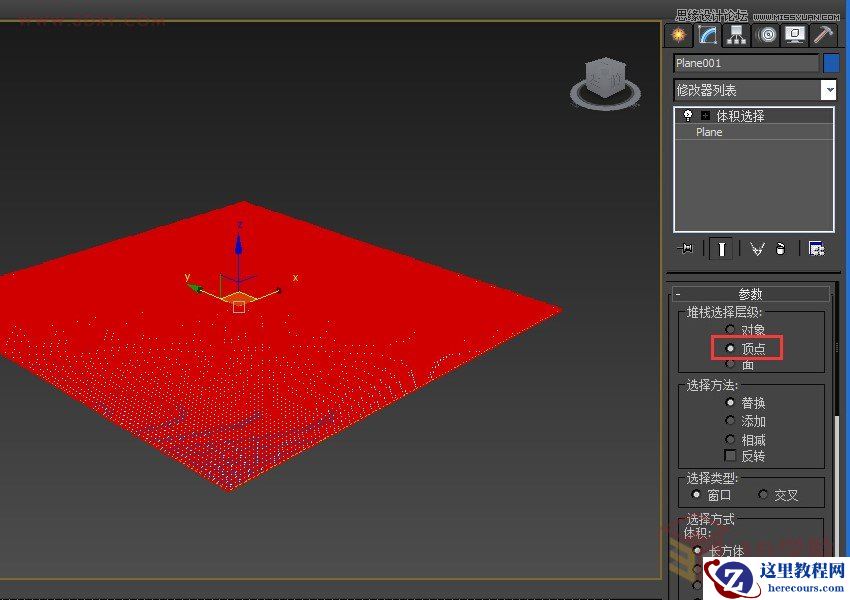
Task: Click the Plane001 object color swatch
Action: pos(833,62)
